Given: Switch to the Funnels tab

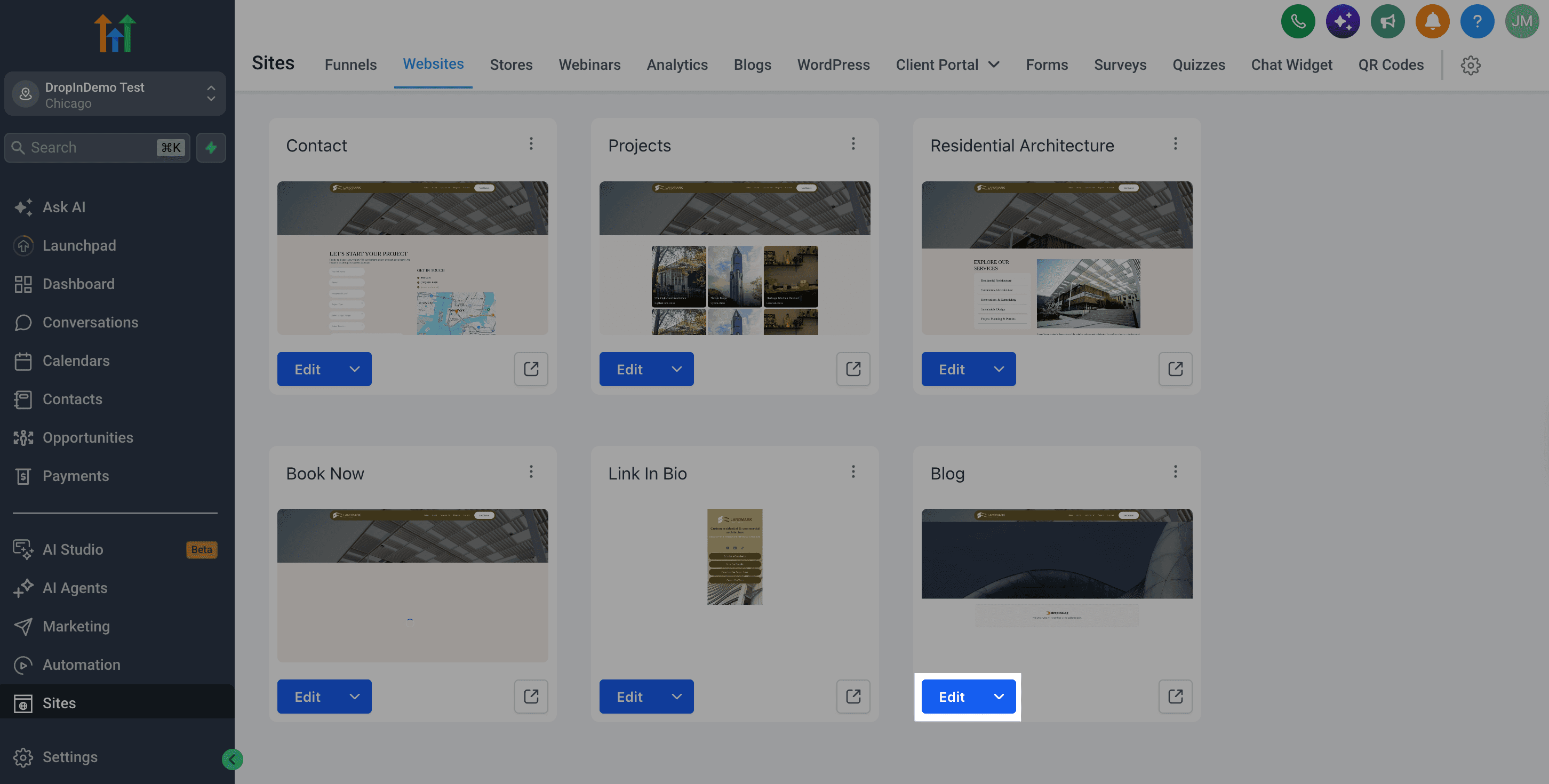Looking at the screenshot, I should [350, 65].
